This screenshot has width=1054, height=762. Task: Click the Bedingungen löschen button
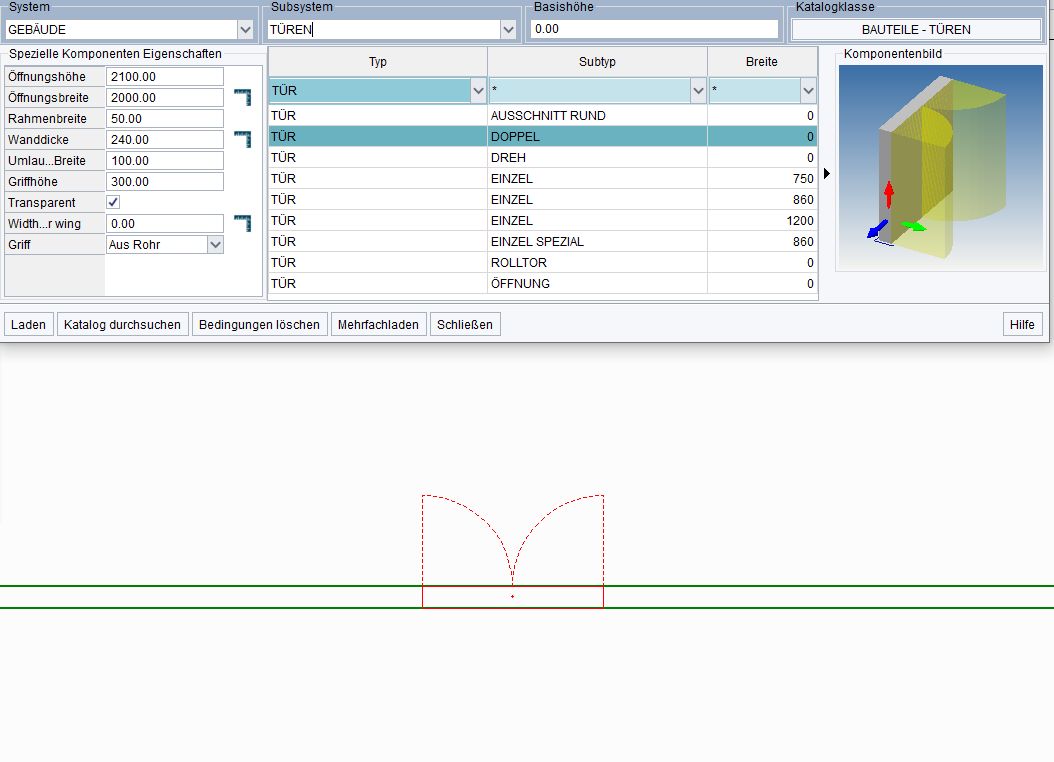click(x=259, y=325)
